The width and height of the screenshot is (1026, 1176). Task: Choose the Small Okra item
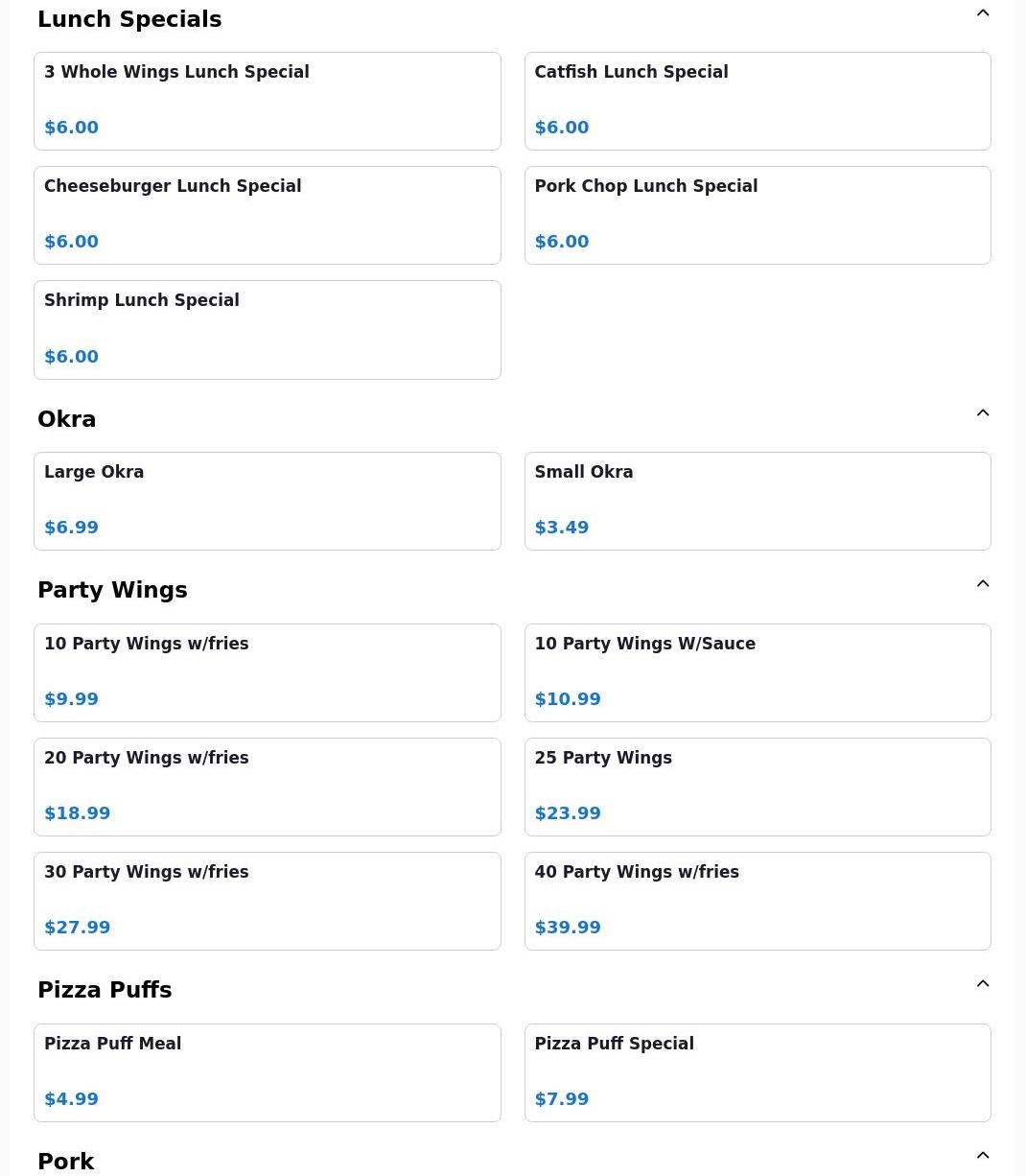point(757,501)
